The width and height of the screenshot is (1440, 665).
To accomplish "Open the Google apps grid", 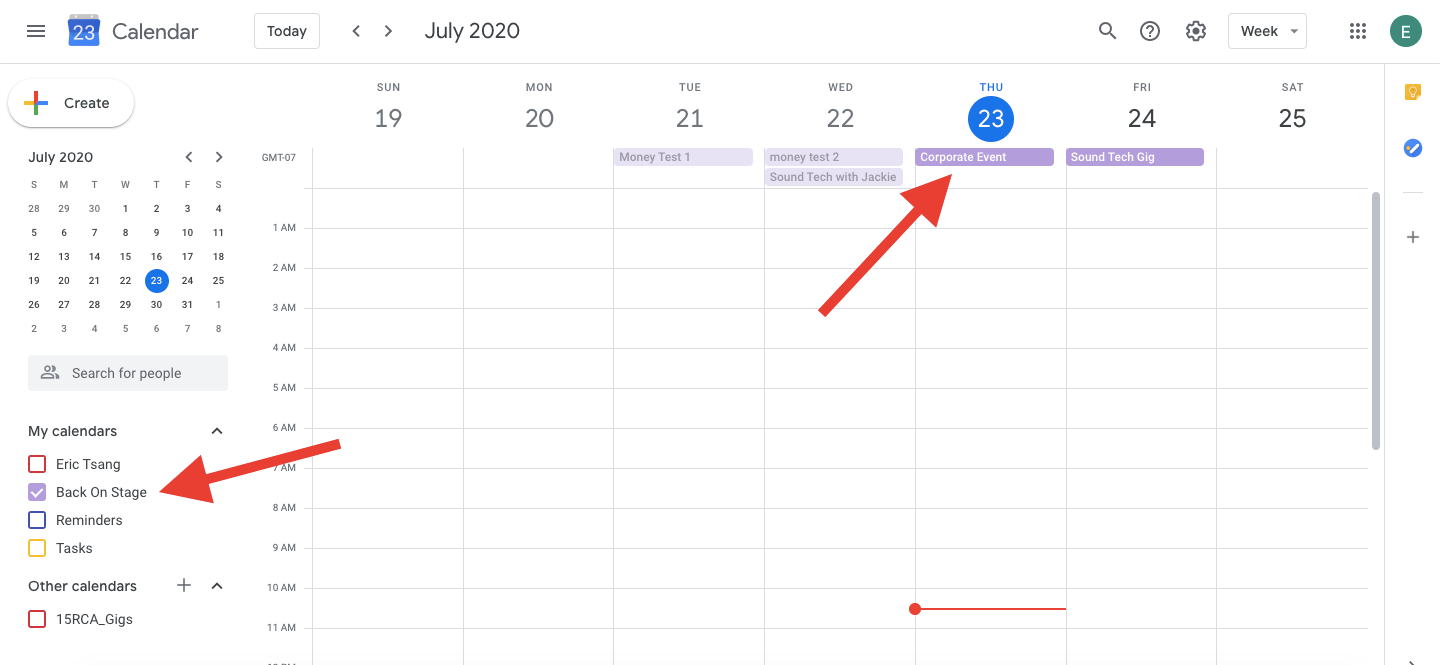I will (x=1357, y=31).
